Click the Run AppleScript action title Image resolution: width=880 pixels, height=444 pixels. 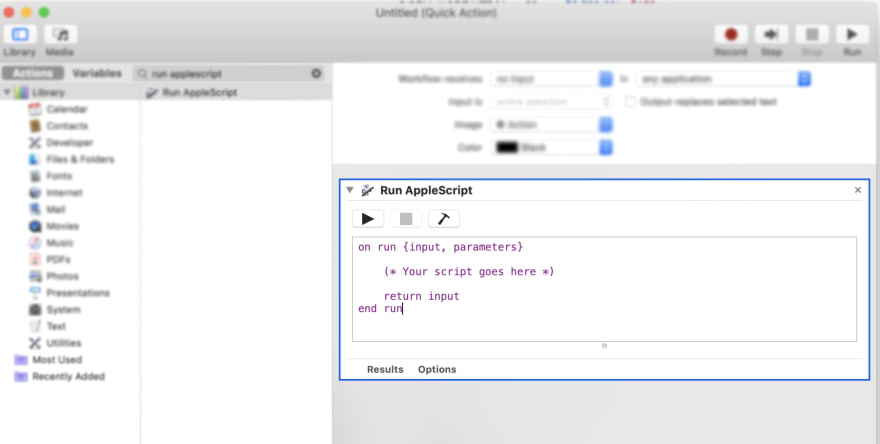coord(427,190)
